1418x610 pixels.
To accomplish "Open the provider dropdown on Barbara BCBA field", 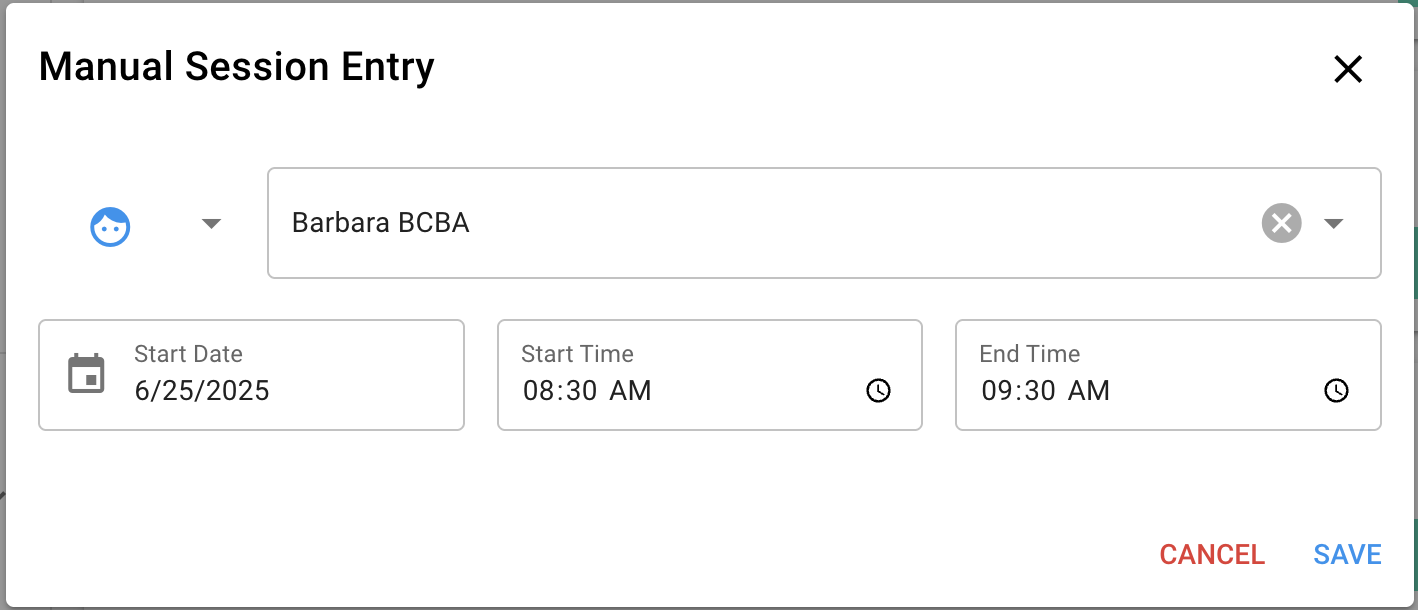I will pos(1333,224).
